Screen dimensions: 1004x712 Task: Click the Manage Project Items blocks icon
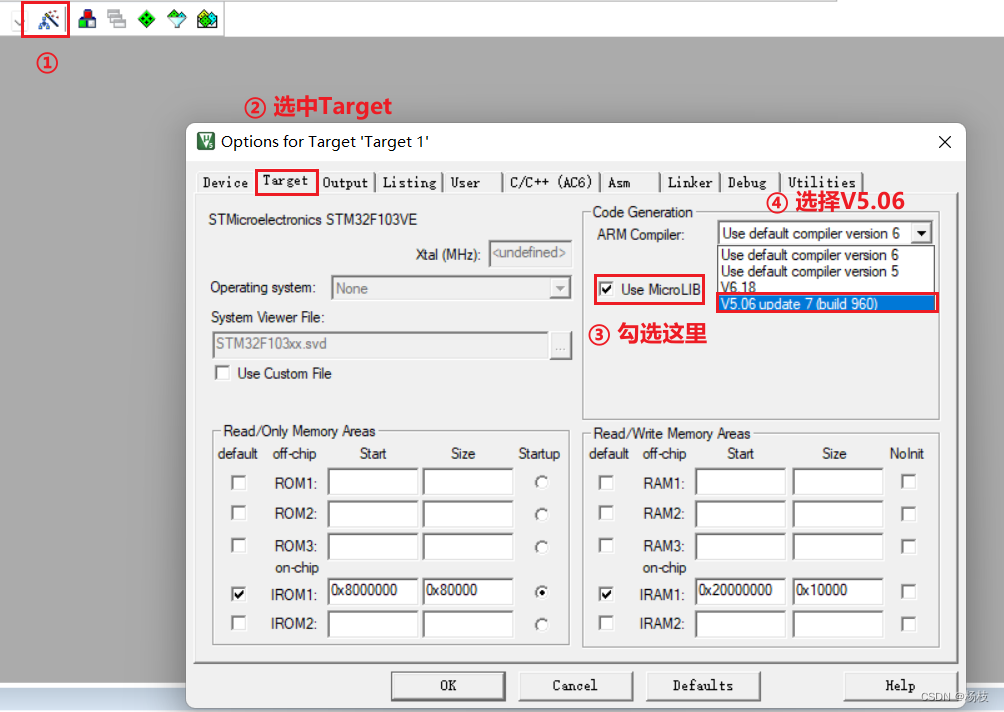pyautogui.click(x=87, y=19)
